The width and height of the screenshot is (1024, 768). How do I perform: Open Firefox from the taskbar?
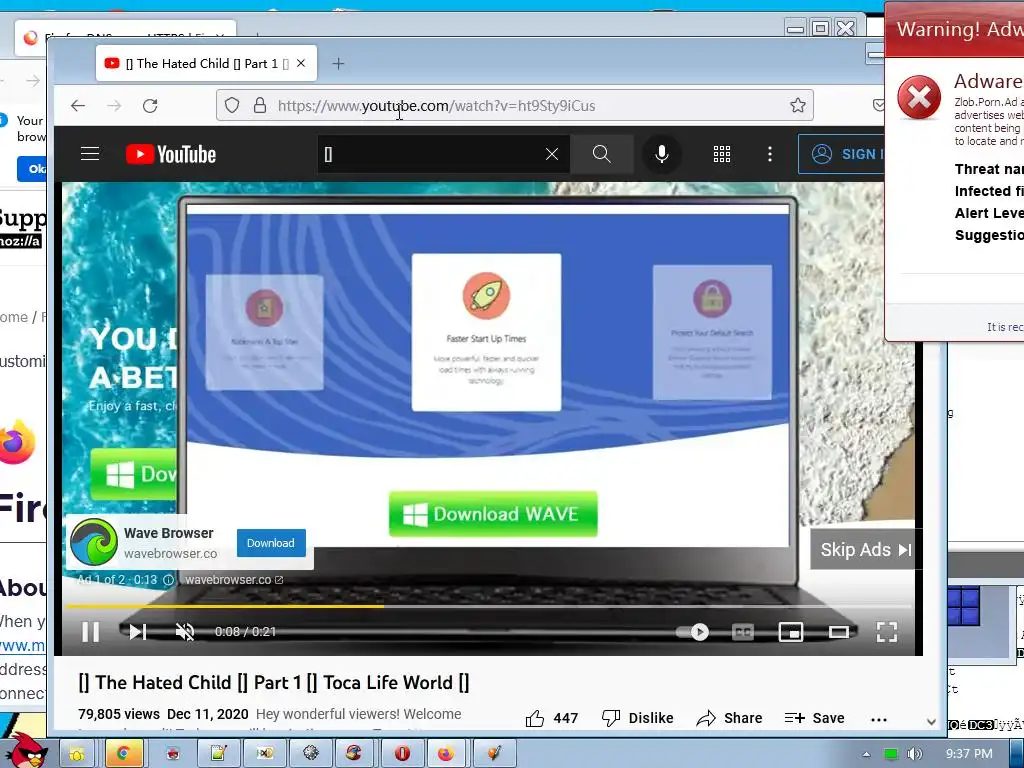446,754
